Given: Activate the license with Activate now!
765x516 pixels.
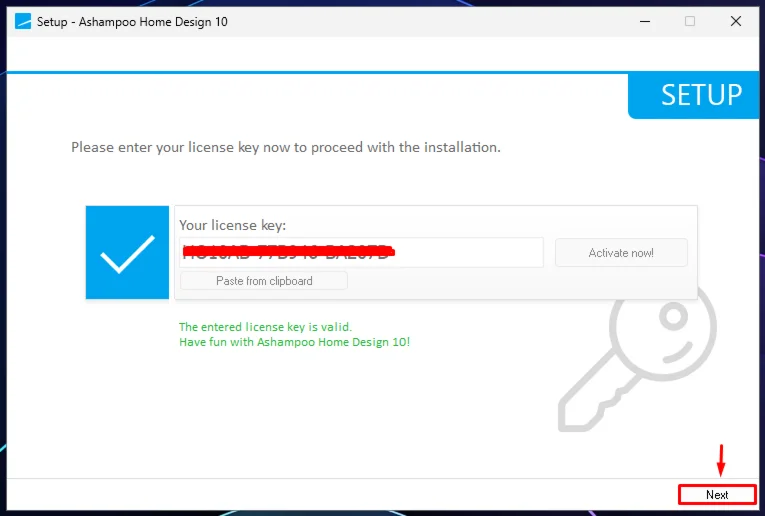Looking at the screenshot, I should point(621,253).
